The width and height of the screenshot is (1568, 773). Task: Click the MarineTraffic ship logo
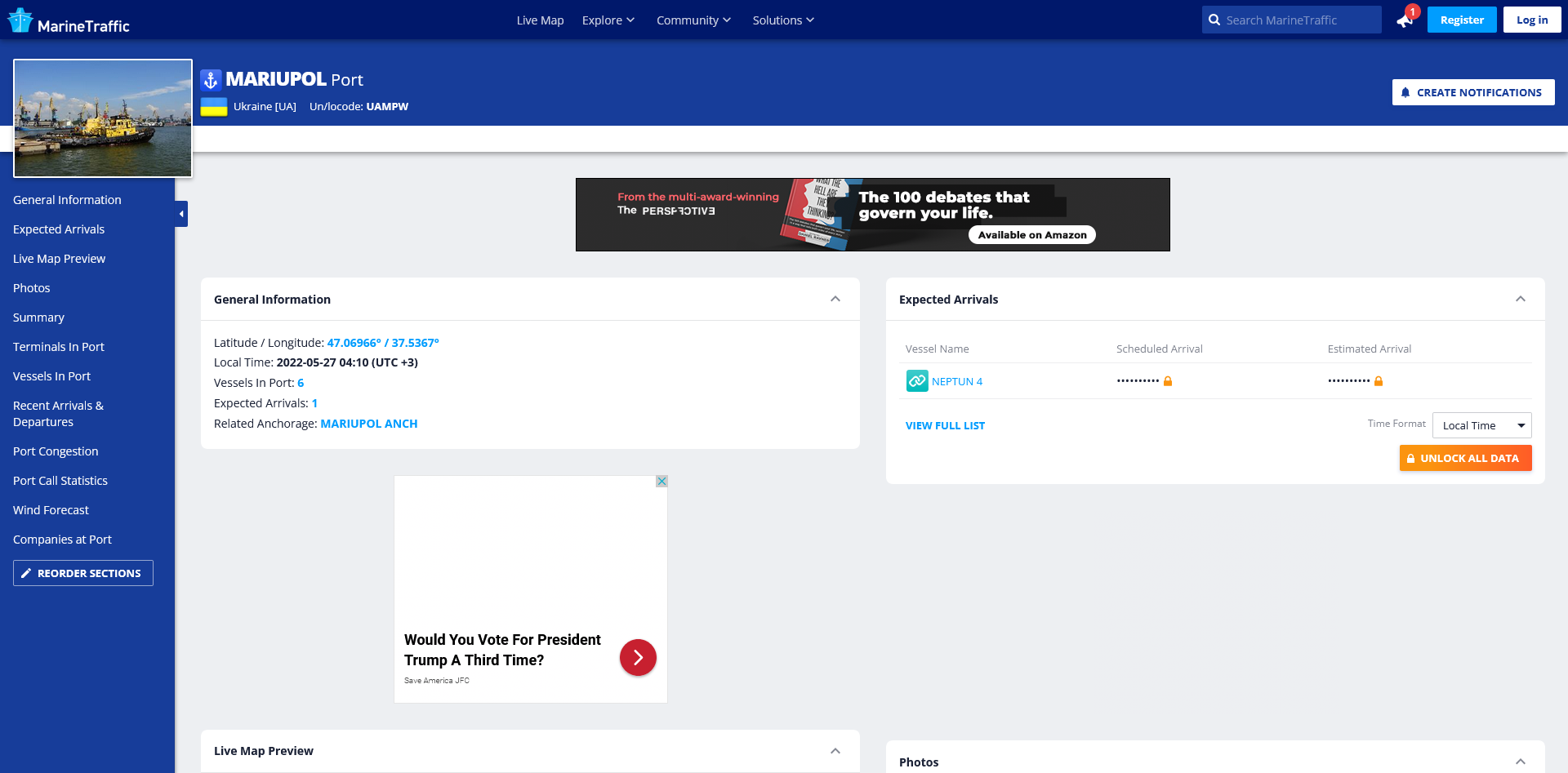[69, 20]
